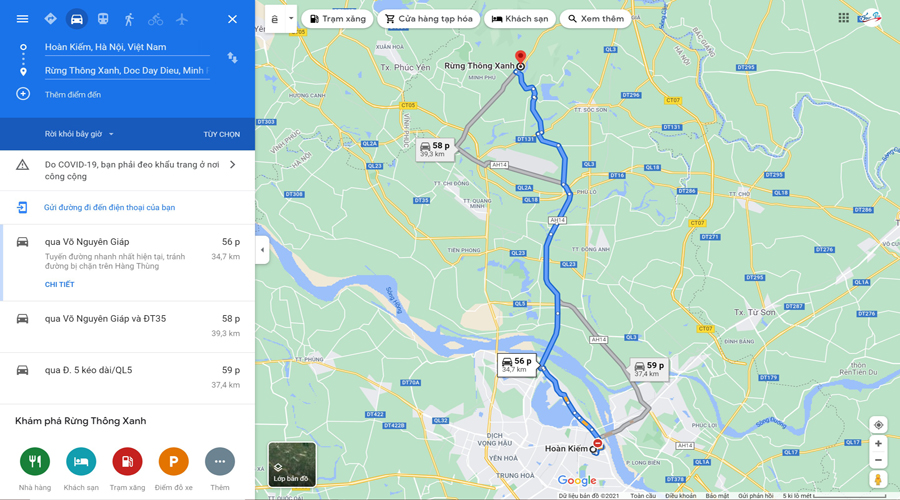
Task: Select the driving travel mode
Action: click(x=76, y=19)
